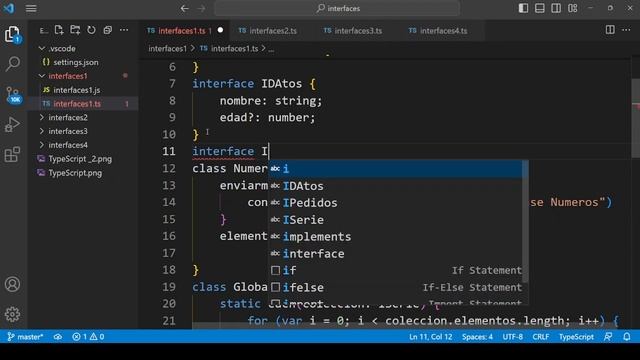Go back with the navigation arrow
Image resolution: width=640 pixels, height=360 pixels.
tap(184, 8)
